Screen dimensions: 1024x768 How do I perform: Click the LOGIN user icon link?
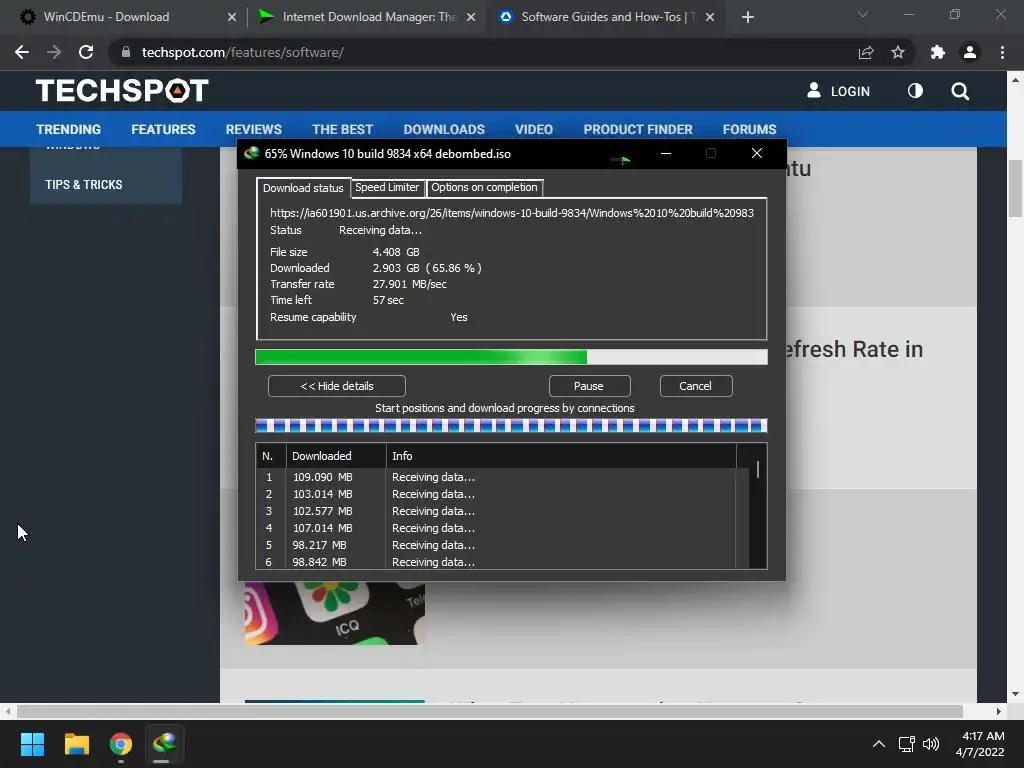[x=839, y=91]
